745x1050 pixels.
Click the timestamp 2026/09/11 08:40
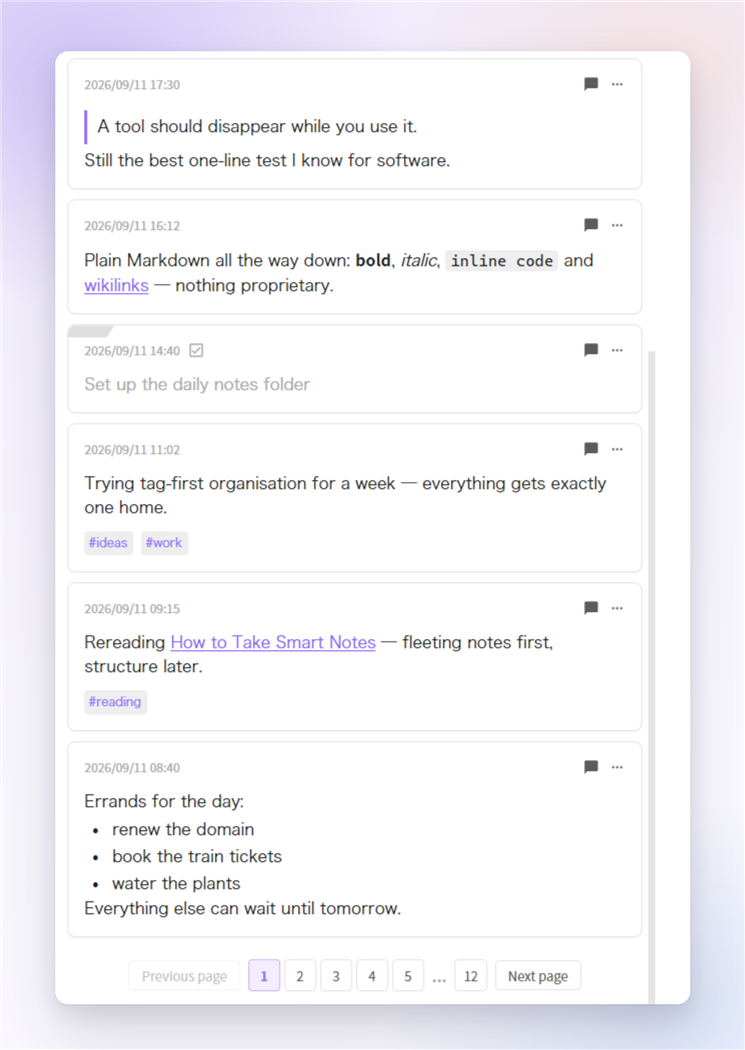pyautogui.click(x=132, y=768)
